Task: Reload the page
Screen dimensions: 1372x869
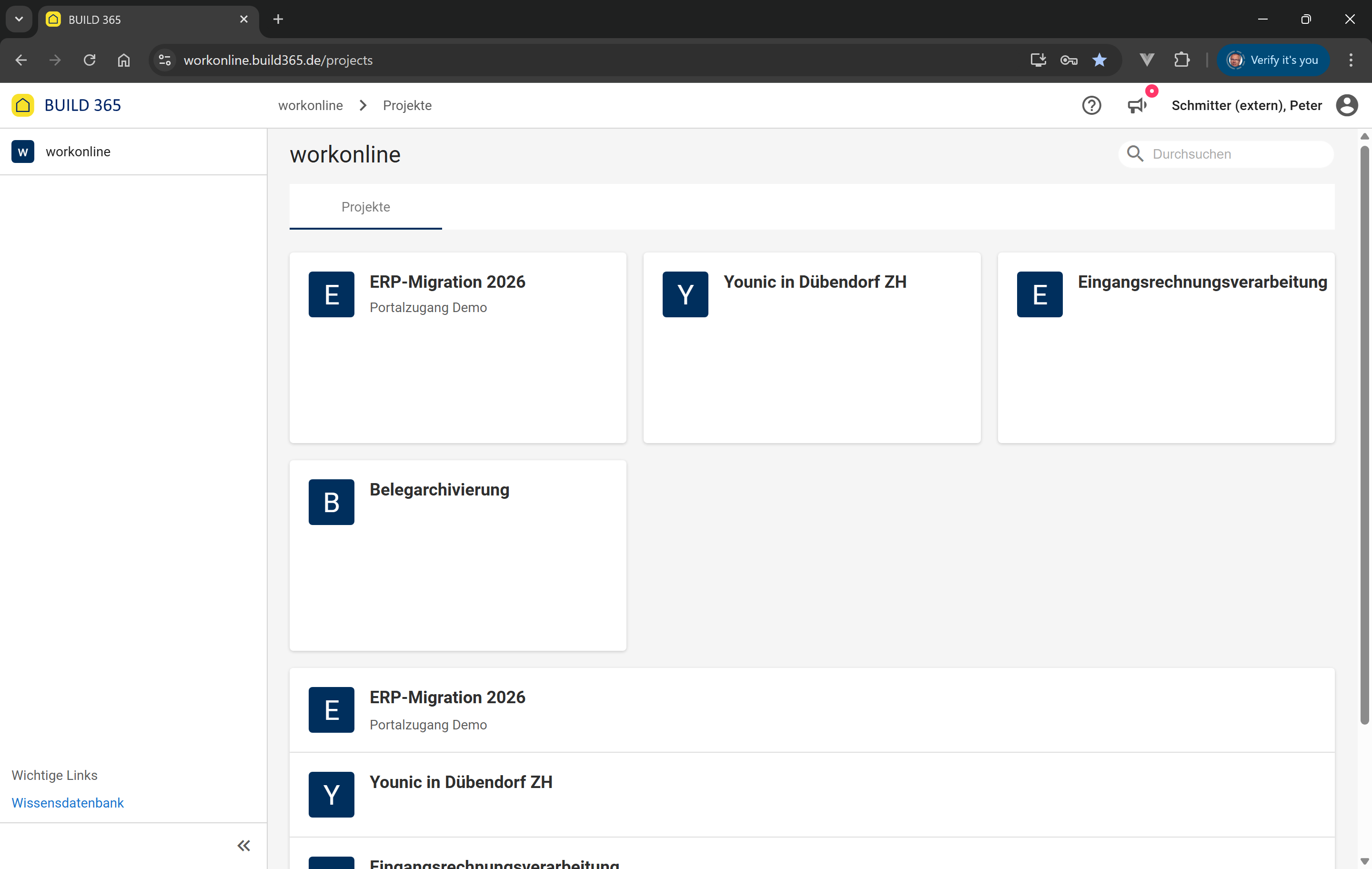Action: 90,60
